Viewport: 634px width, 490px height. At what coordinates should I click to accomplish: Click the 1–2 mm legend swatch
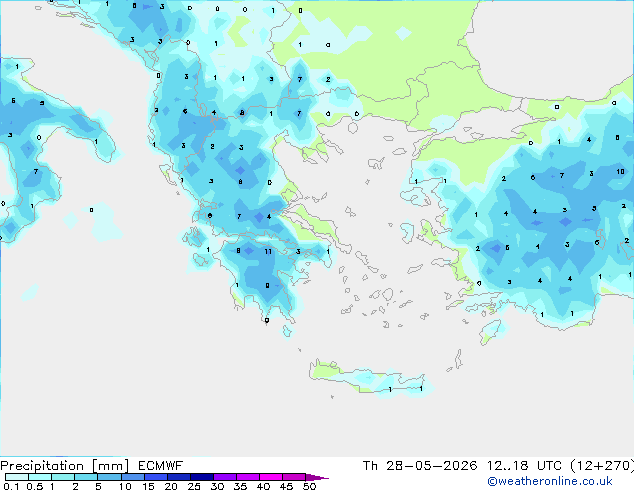click(63, 477)
